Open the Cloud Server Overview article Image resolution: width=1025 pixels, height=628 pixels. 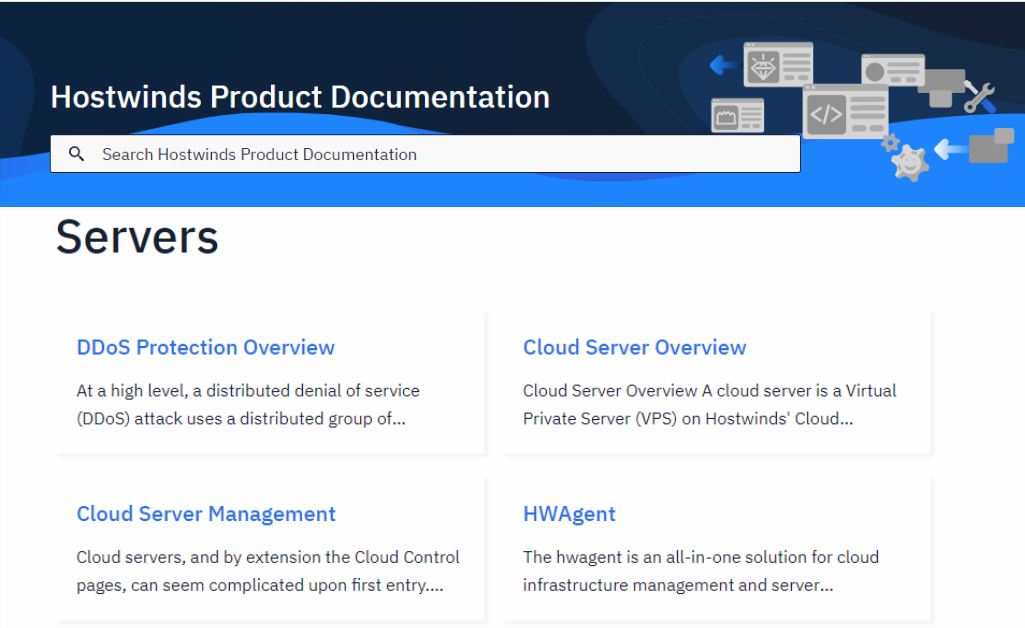(x=634, y=347)
